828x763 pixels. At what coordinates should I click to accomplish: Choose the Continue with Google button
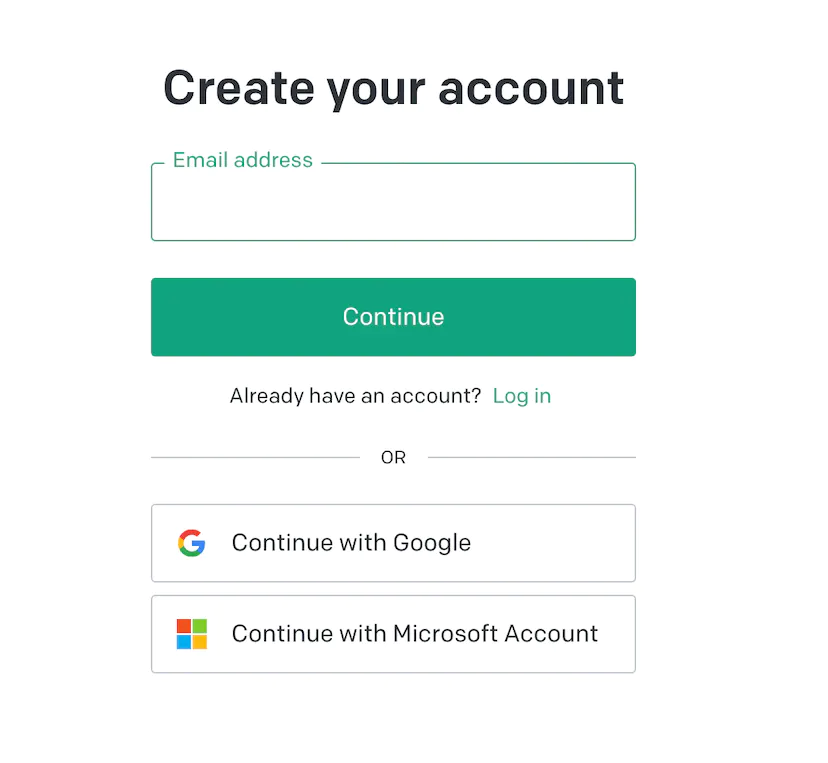[x=393, y=543]
